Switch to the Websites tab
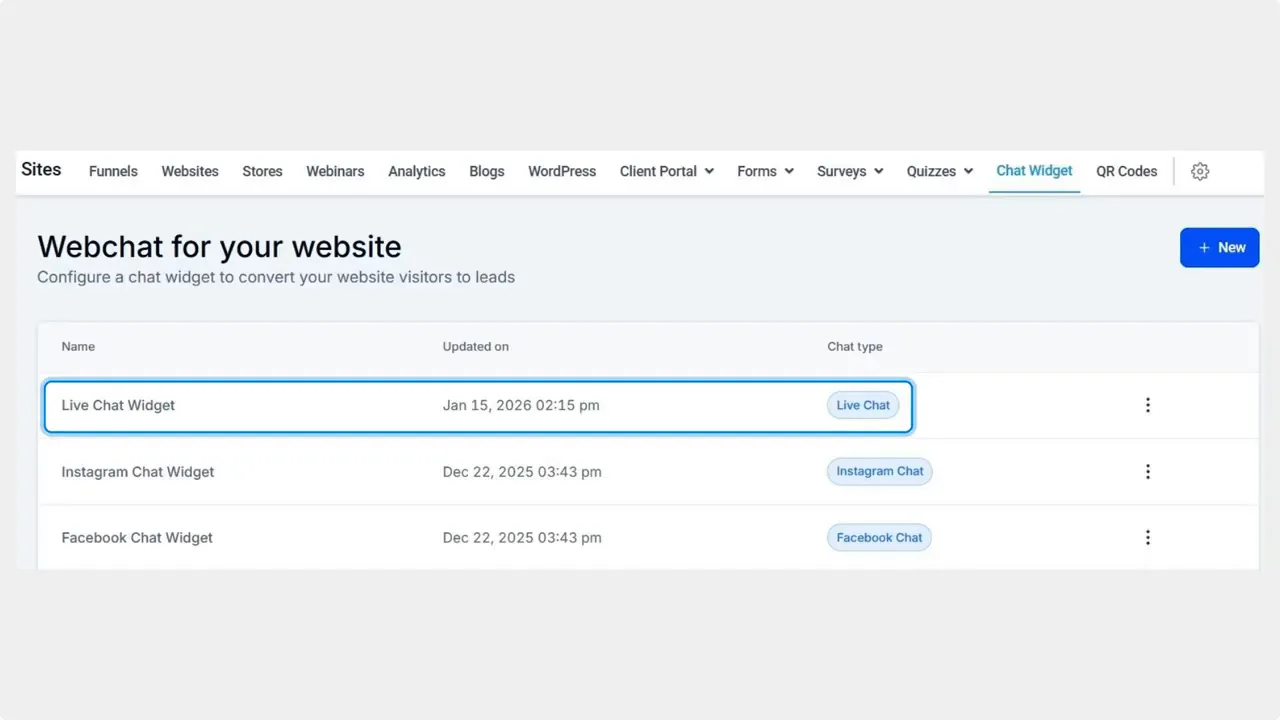 190,171
